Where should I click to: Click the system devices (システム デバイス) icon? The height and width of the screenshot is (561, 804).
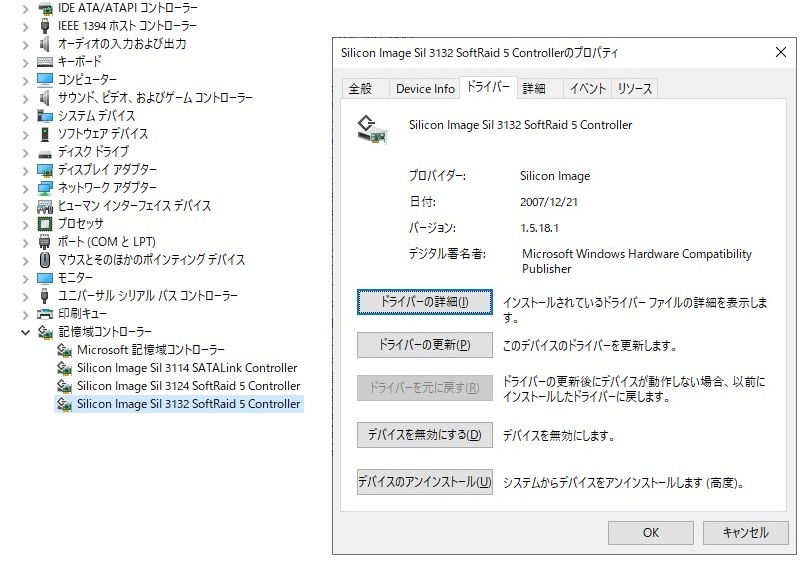(45, 116)
